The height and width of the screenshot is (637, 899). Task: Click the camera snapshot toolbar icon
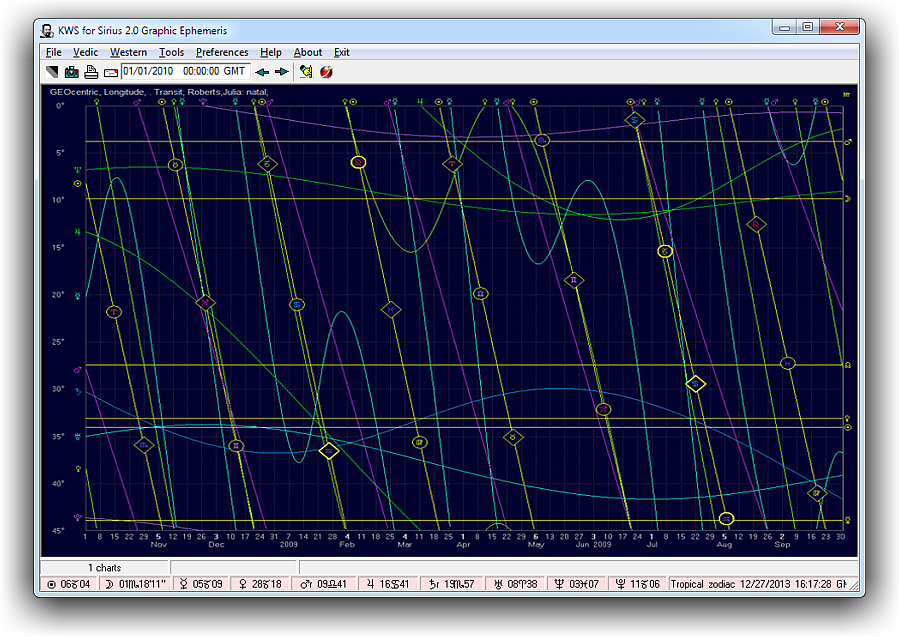click(72, 72)
